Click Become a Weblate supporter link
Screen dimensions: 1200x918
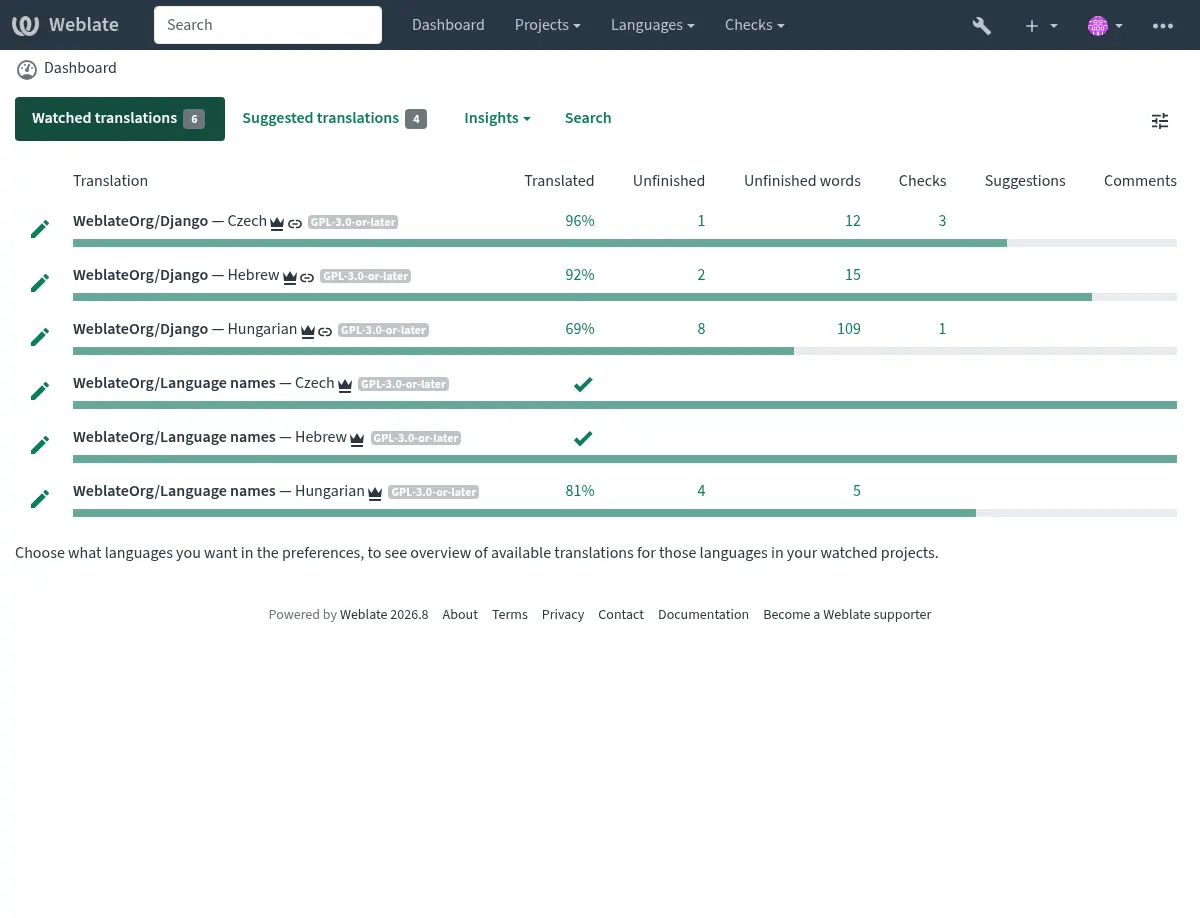(847, 615)
